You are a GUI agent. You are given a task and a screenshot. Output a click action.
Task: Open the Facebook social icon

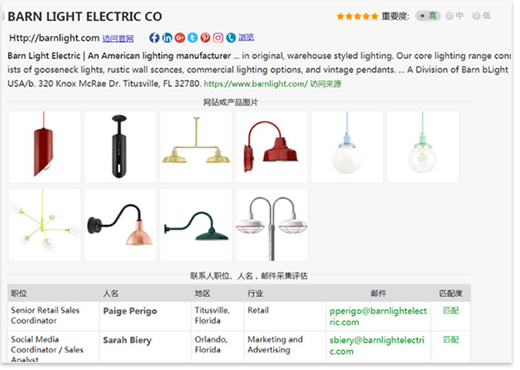tap(154, 38)
